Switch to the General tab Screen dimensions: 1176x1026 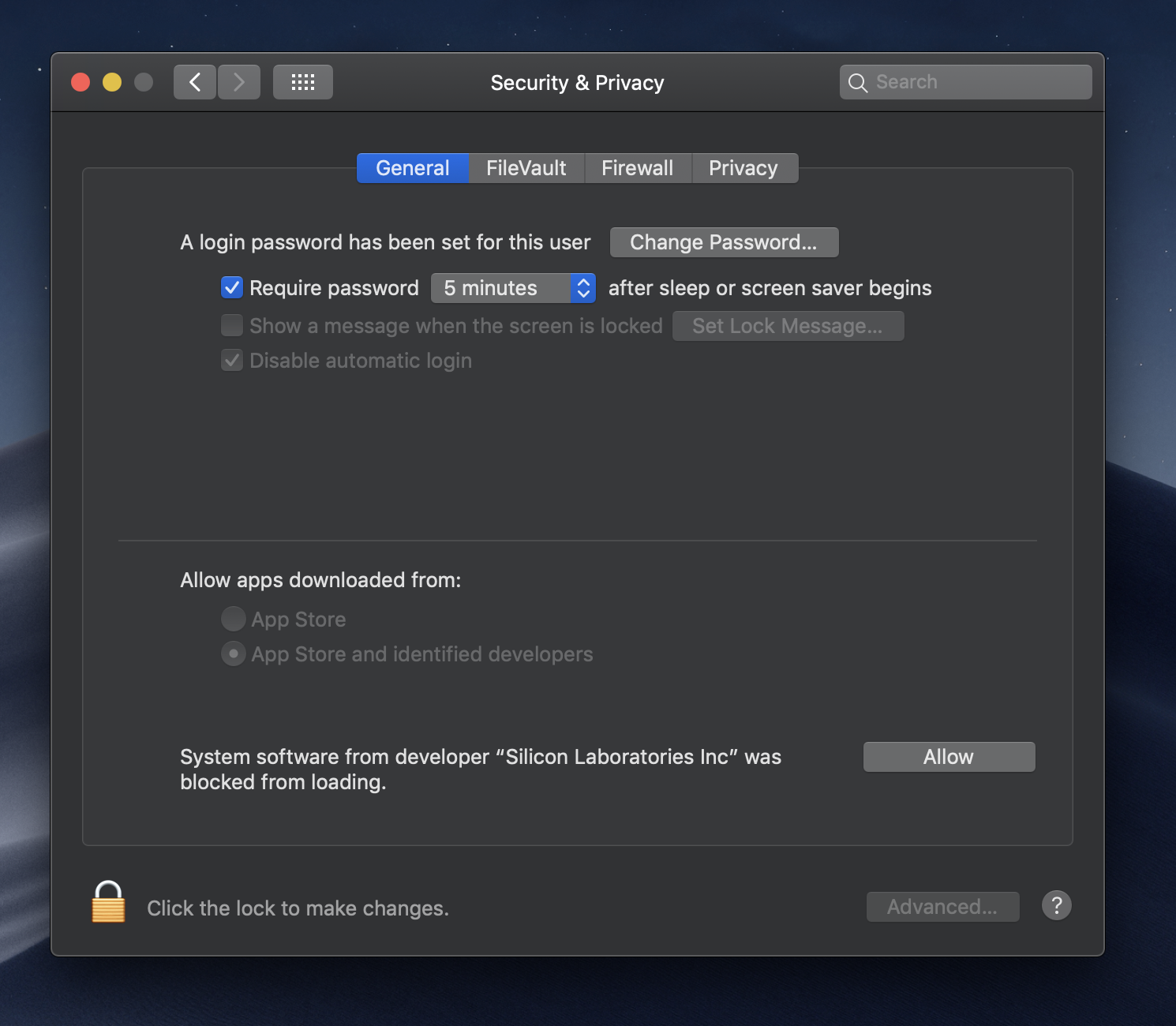click(x=413, y=168)
